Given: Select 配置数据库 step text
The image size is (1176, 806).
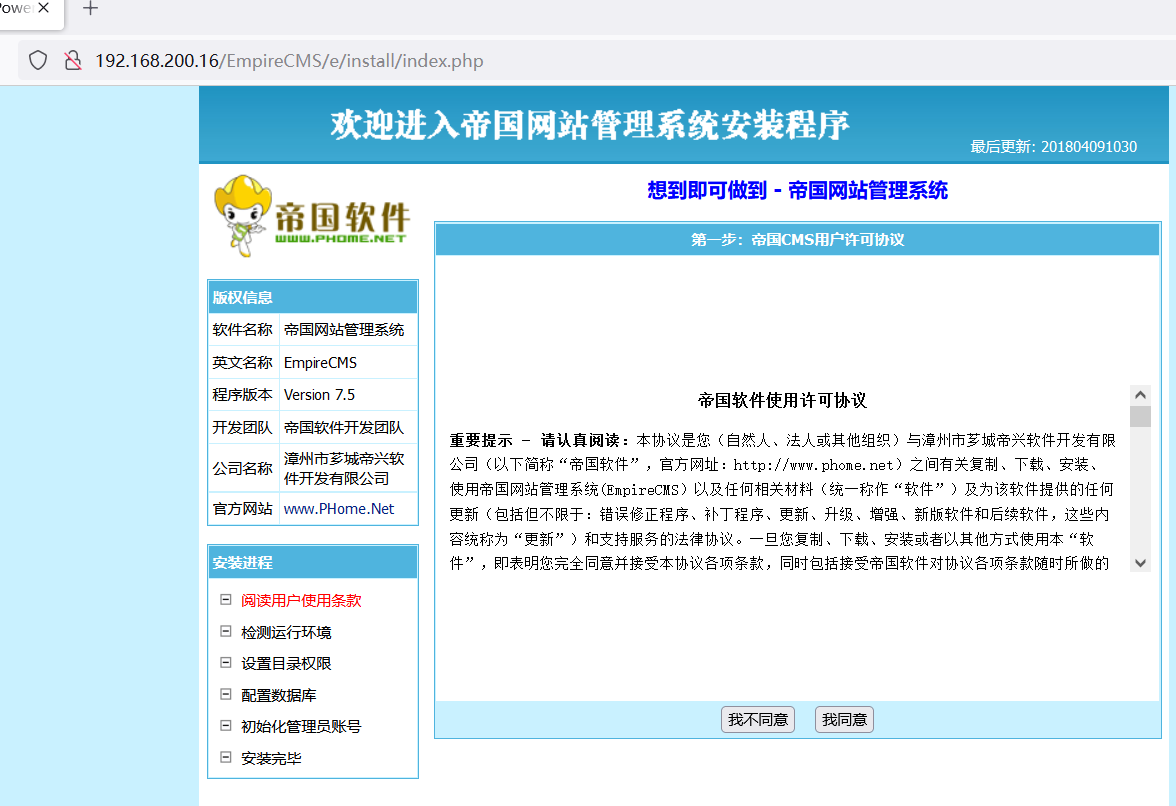Looking at the screenshot, I should click(x=278, y=695).
